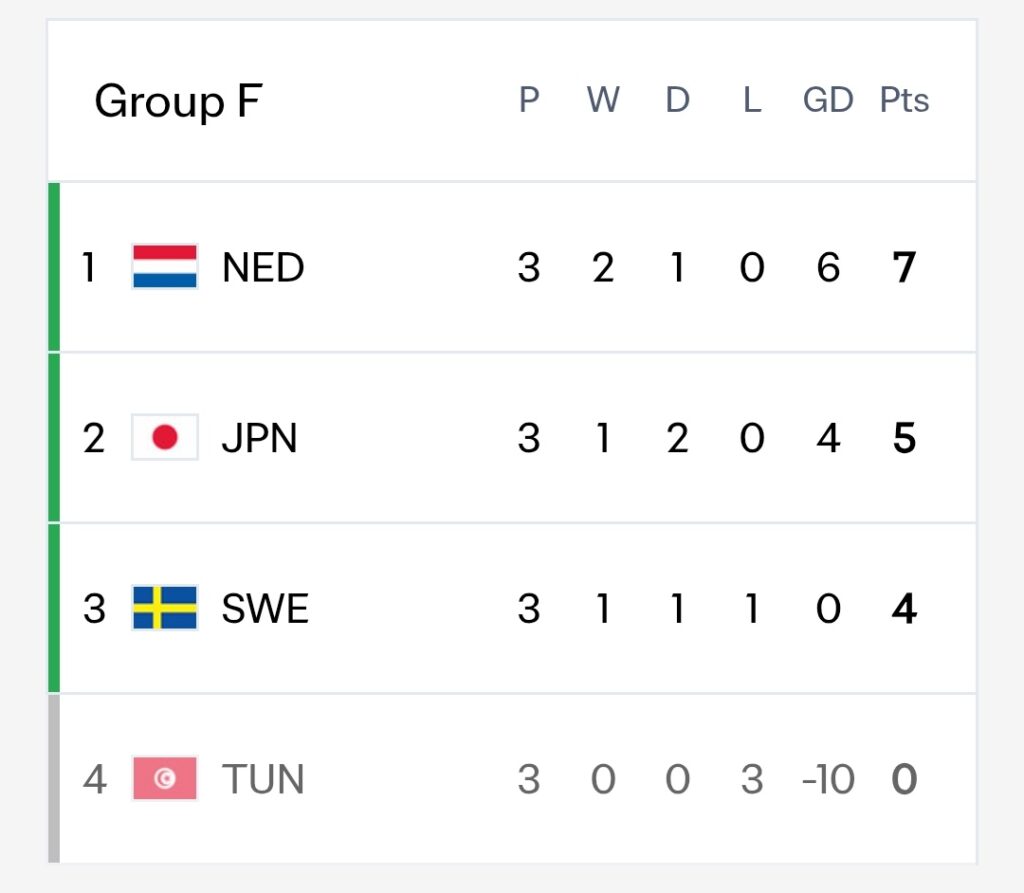
Task: Click Sweden's 4 points value
Action: pyautogui.click(x=904, y=608)
